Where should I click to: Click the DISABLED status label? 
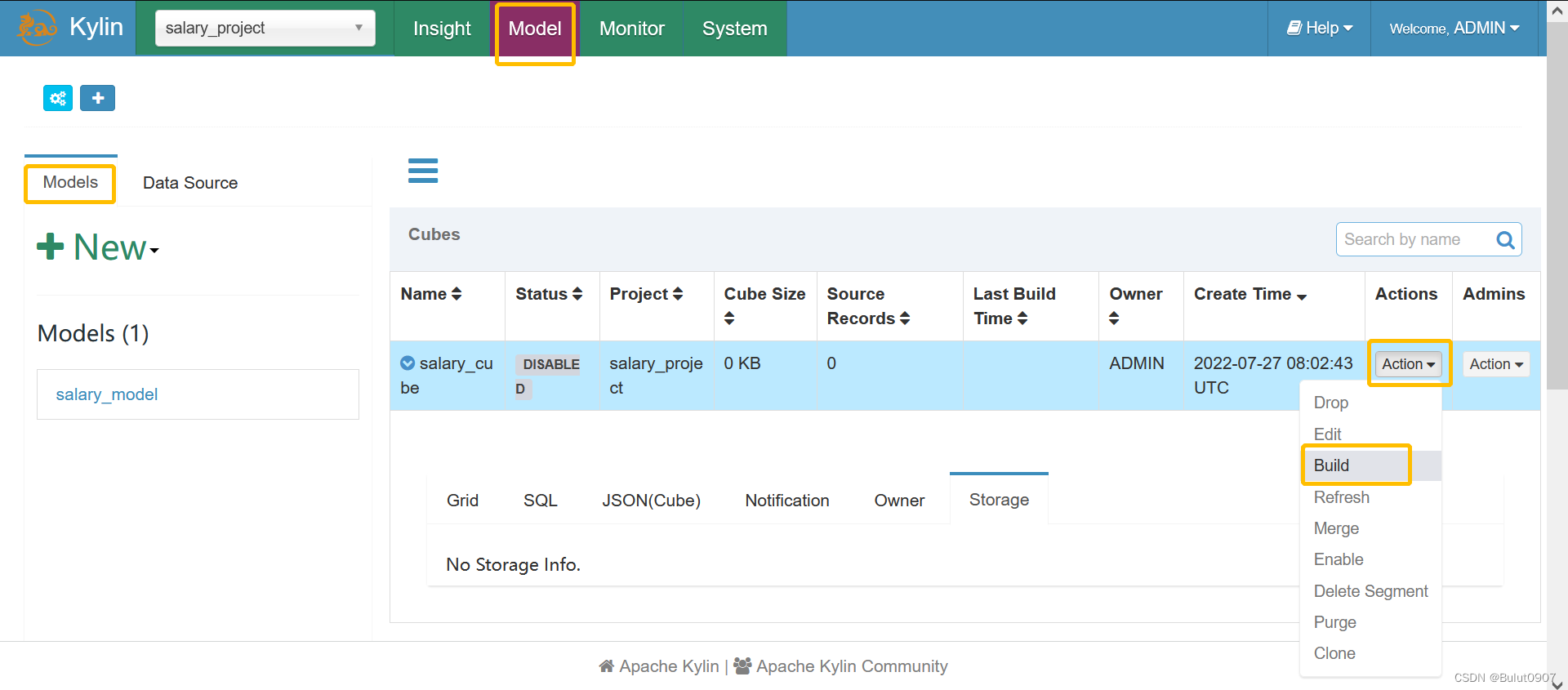548,376
